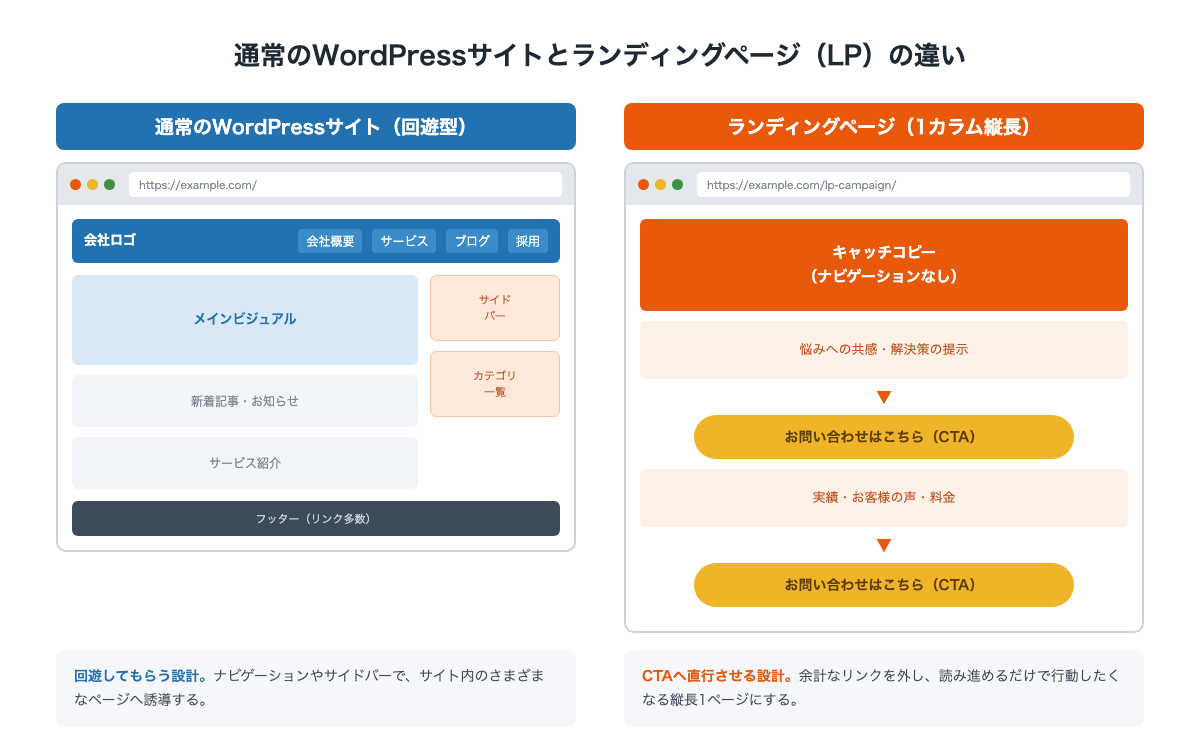This screenshot has width=1200, height=742.
Task: Open the サイドバー box
Action: tap(495, 308)
